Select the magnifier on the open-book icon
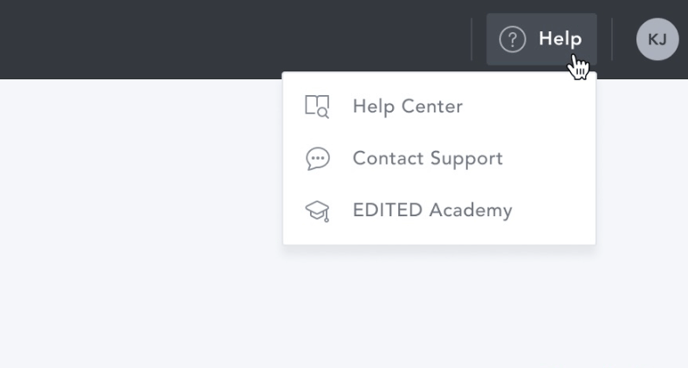Viewport: 688px width, 368px height. 323,113
